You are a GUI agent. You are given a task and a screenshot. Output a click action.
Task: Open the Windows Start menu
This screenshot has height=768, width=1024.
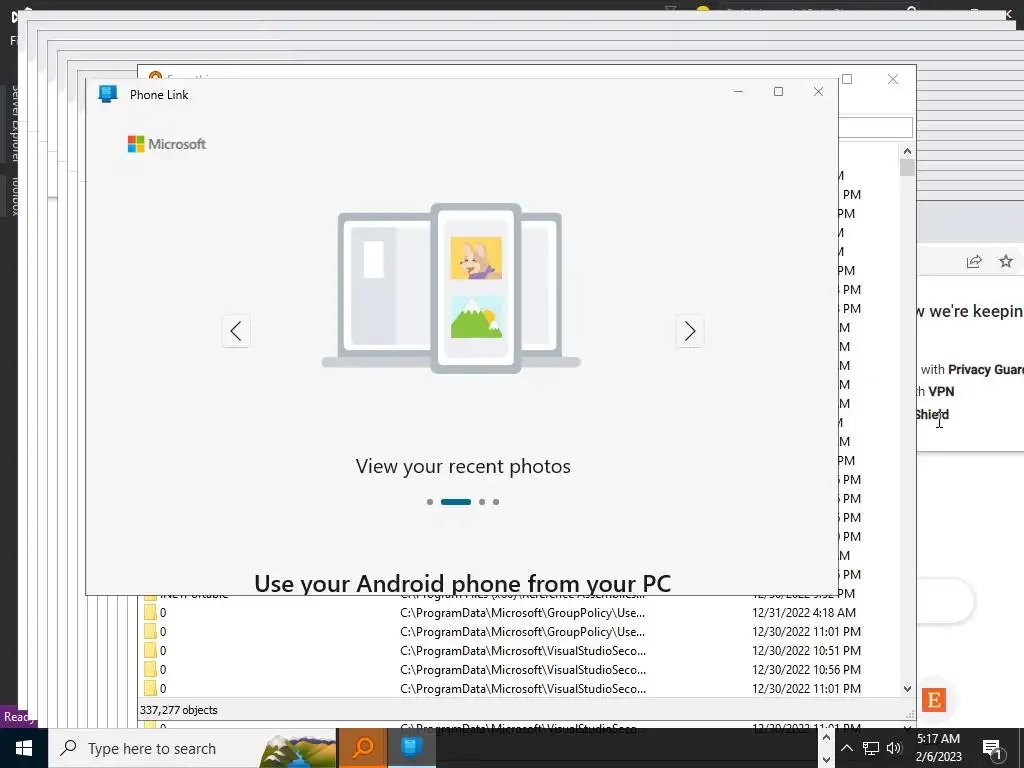[x=24, y=748]
